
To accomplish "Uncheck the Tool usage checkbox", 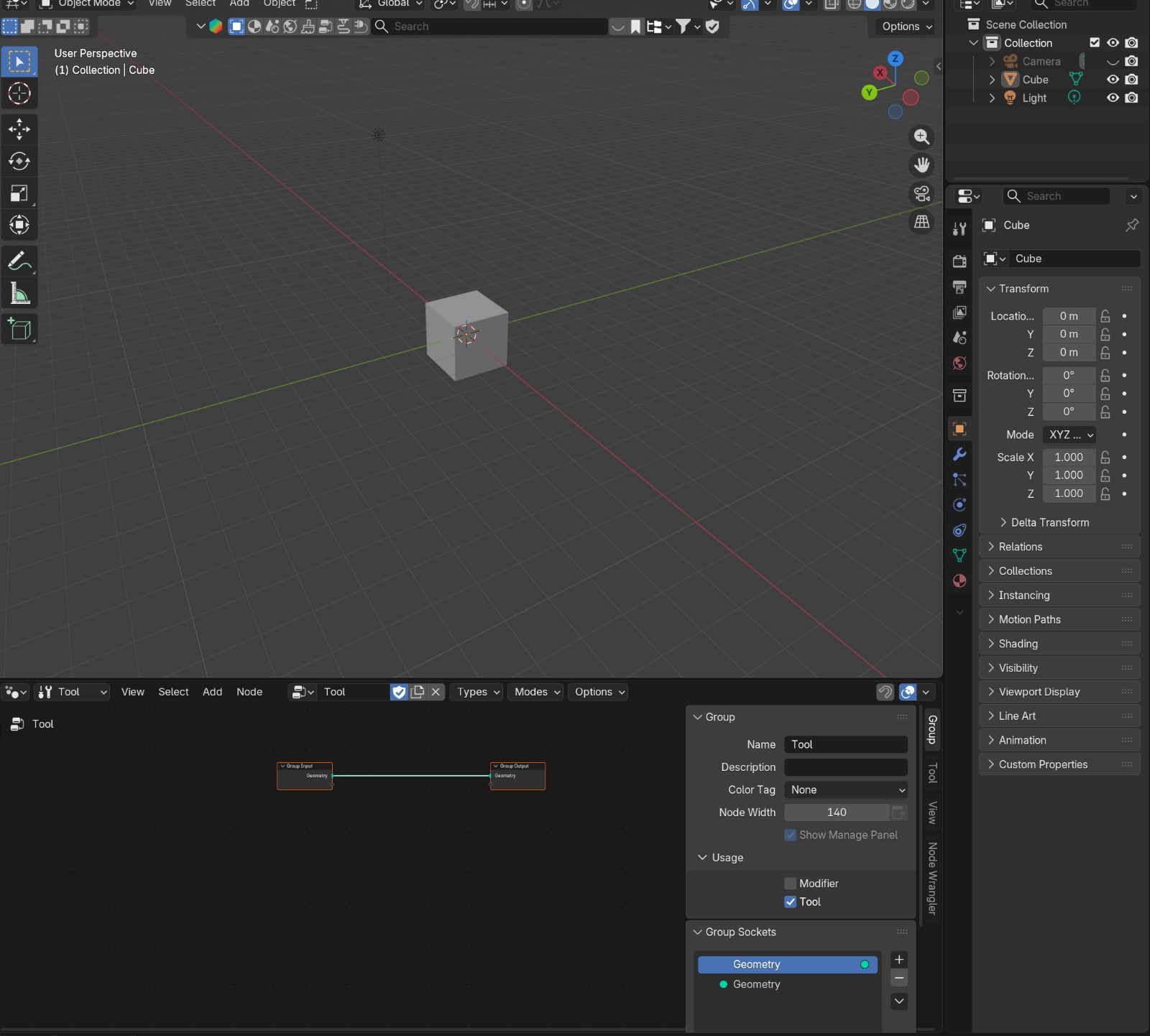I will (x=791, y=902).
